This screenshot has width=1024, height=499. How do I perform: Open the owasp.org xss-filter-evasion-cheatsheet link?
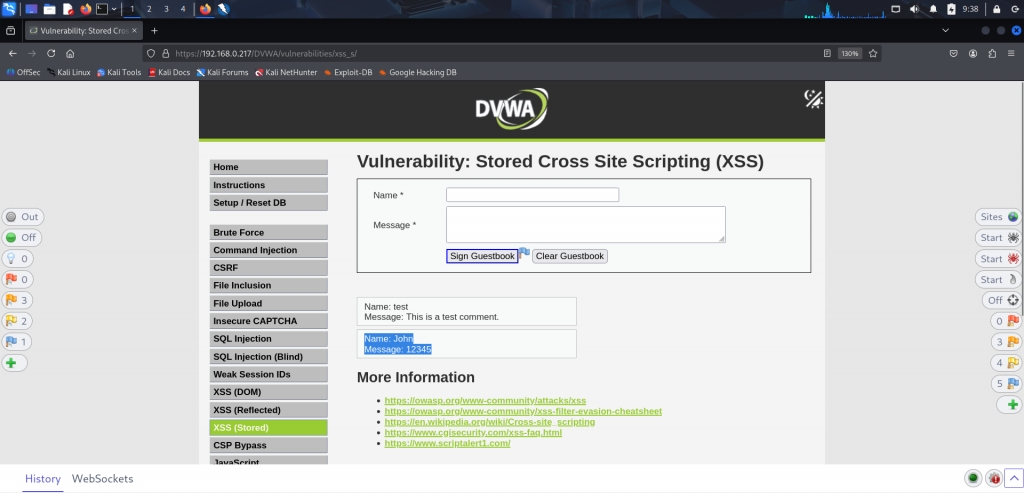523,411
